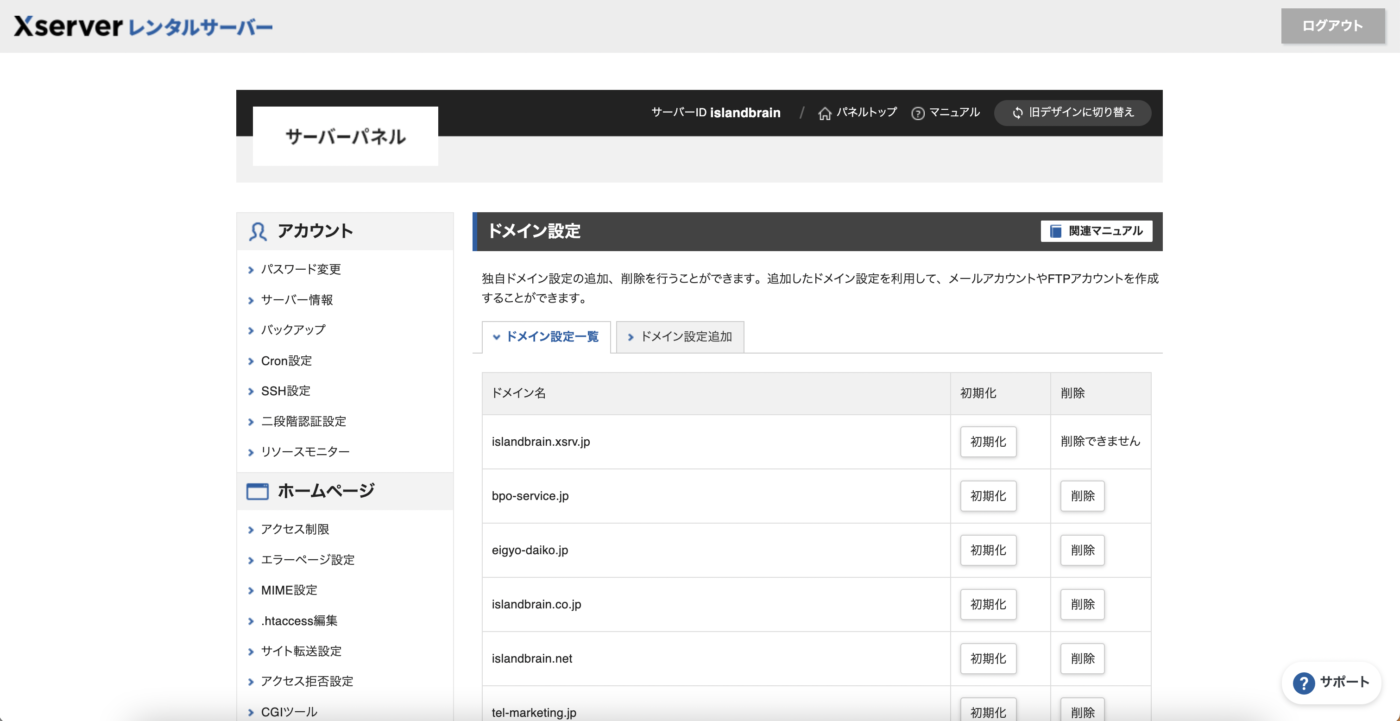1400x721 pixels.
Task: Open the サポート help button
Action: (1331, 683)
